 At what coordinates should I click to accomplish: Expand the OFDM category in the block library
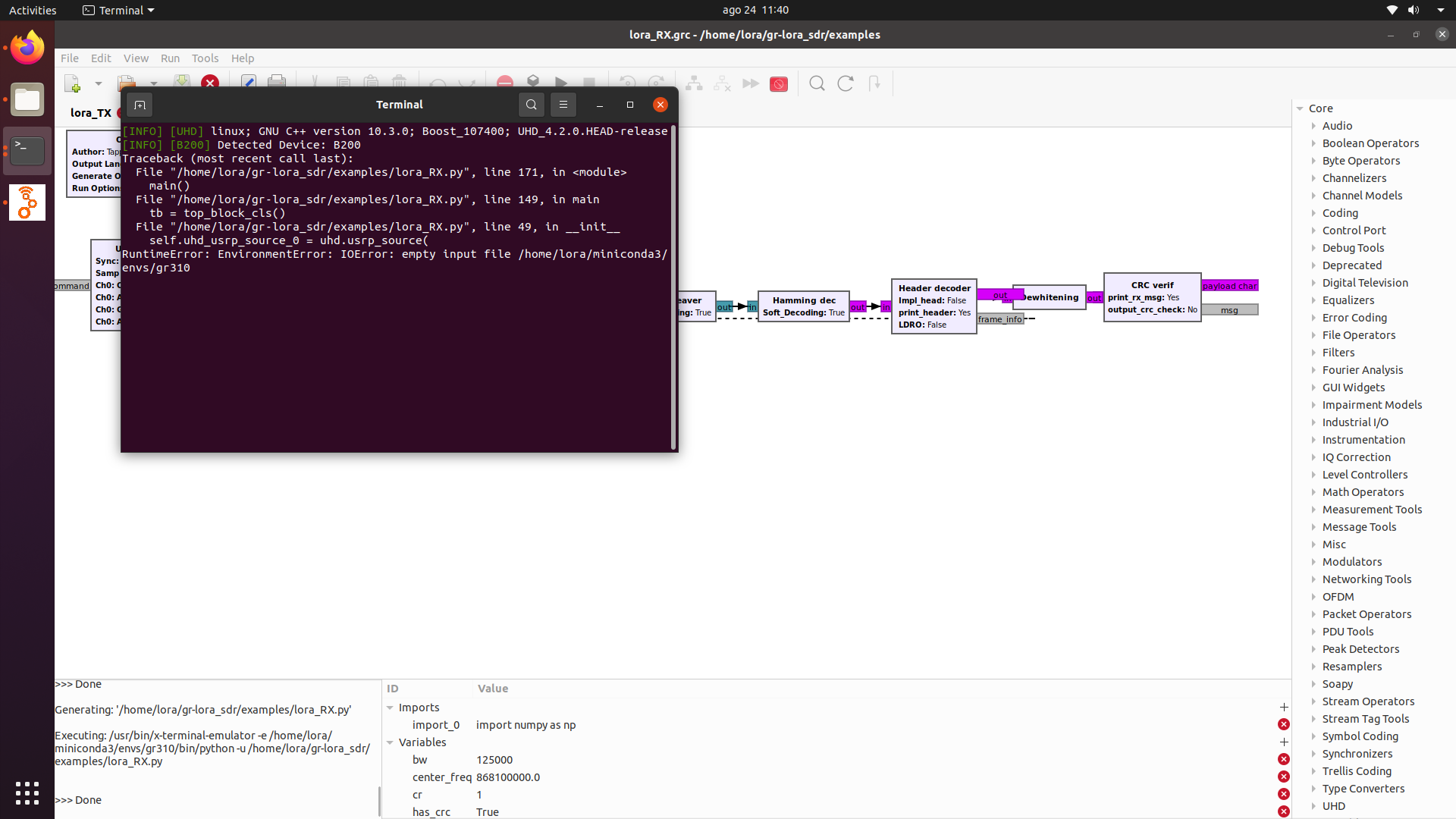click(1315, 597)
